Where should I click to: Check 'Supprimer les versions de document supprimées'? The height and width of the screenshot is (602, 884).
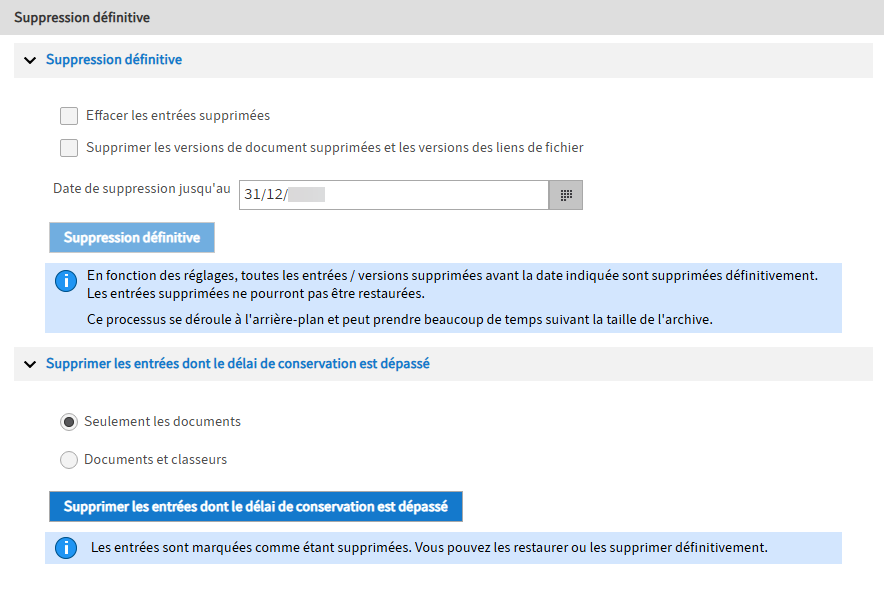point(68,148)
